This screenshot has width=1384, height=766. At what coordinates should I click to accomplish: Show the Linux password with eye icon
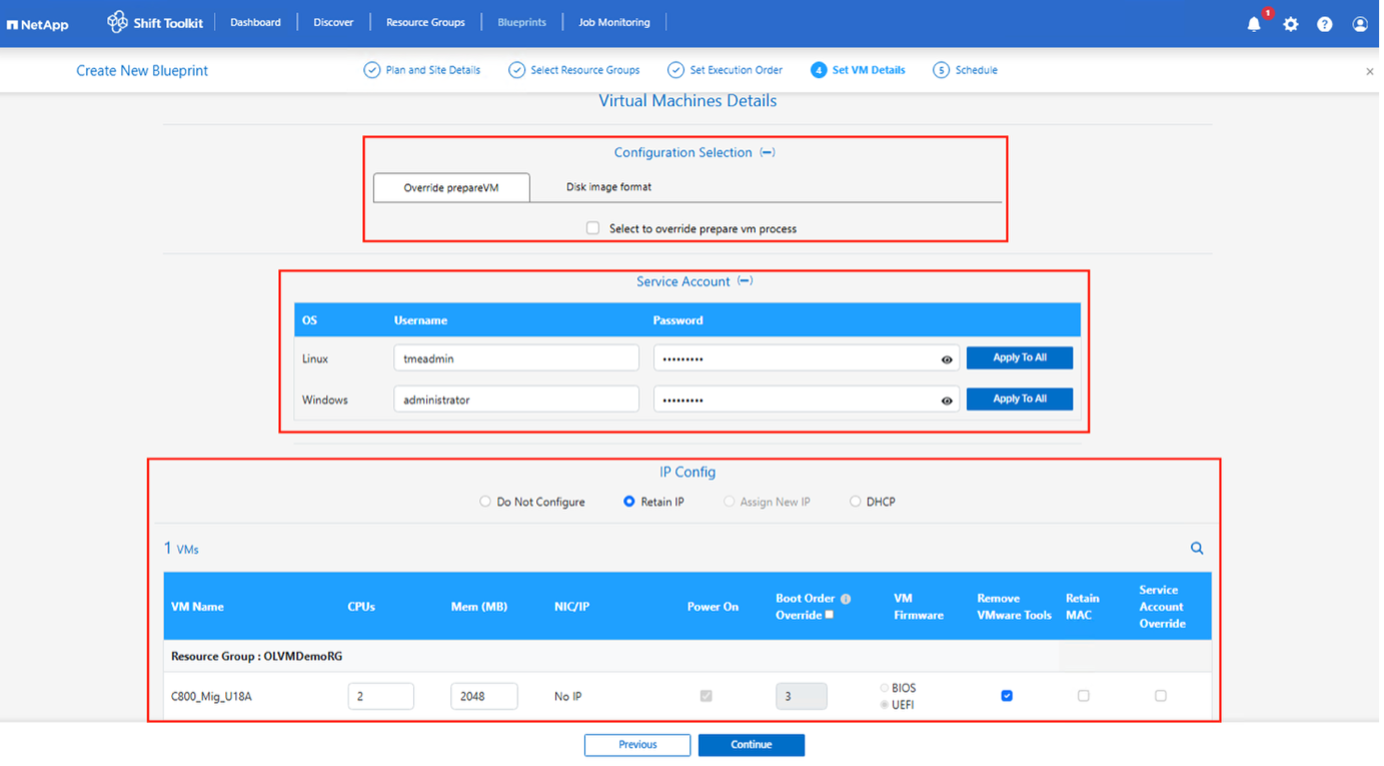(947, 359)
